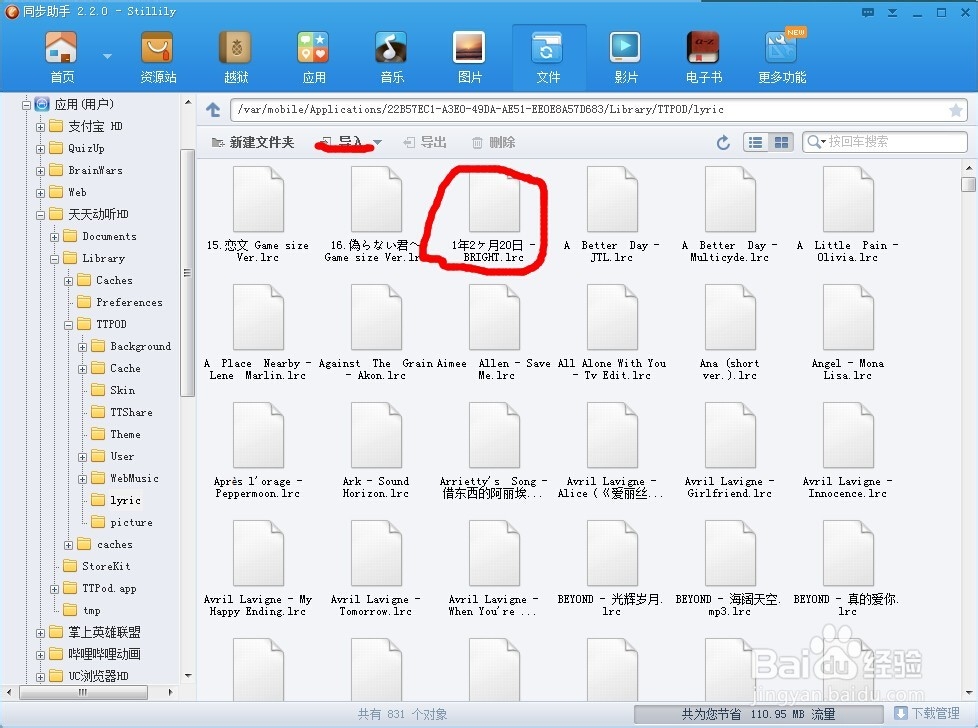This screenshot has height=728, width=978.
Task: Select file Ark - Sound Horizon.lrc
Action: click(x=375, y=450)
